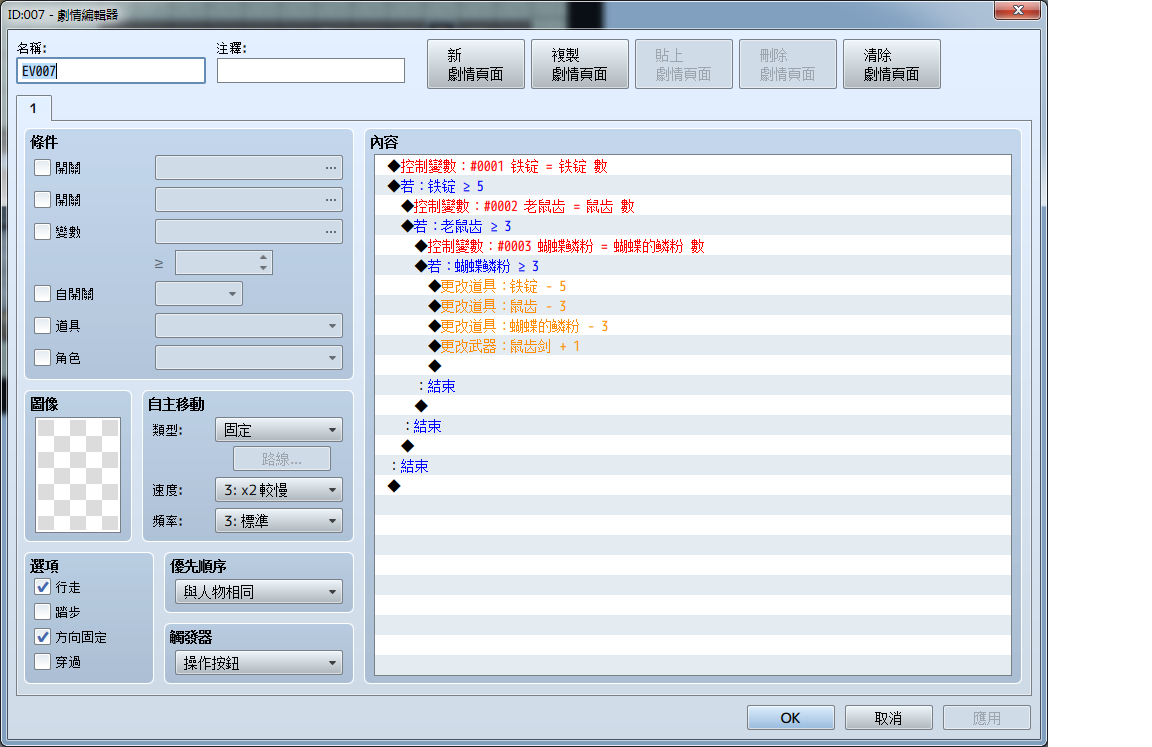Open the 觸發器 dropdown showing 操作按鈕

(259, 663)
